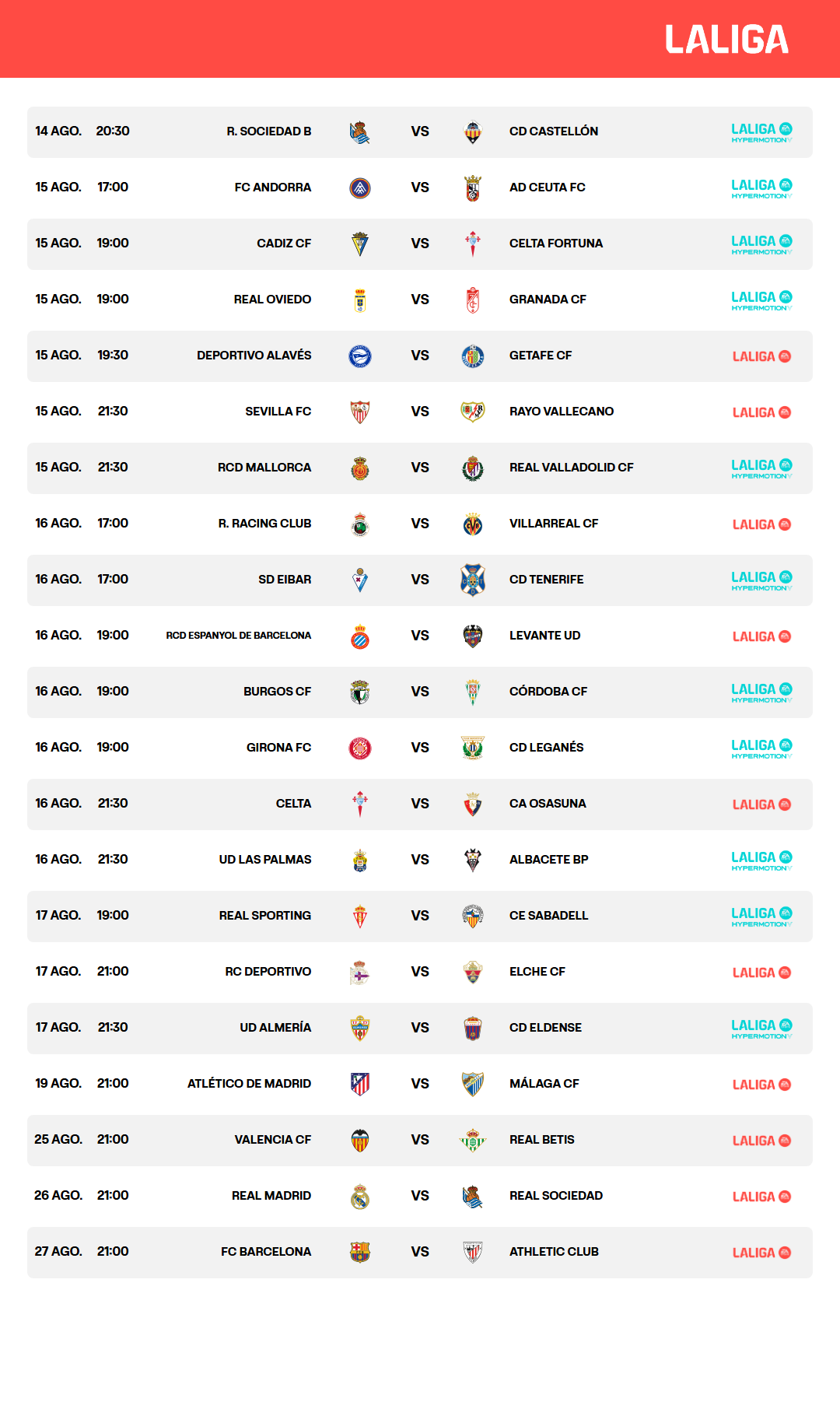Select the RCD Espanyol de Barcelona name
Screen dimensions: 840x1402
click(x=239, y=636)
